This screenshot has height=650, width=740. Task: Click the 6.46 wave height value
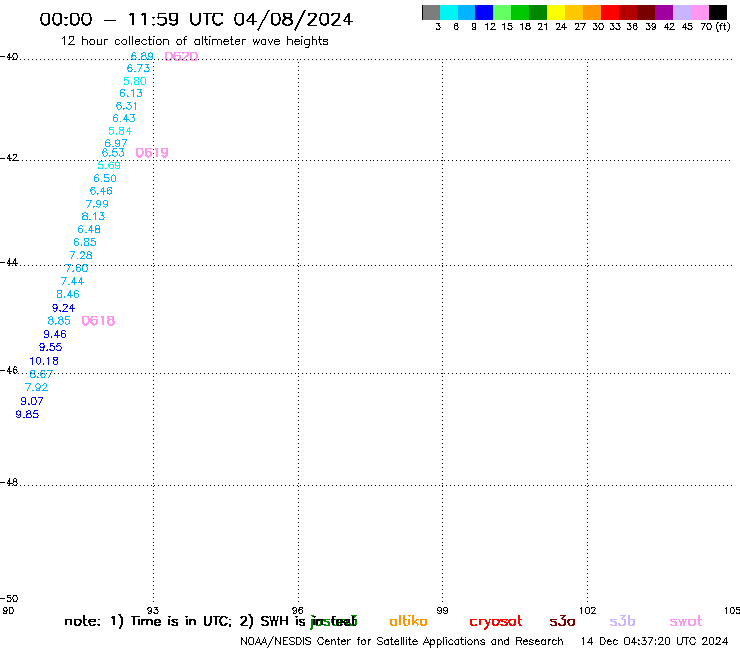101,191
